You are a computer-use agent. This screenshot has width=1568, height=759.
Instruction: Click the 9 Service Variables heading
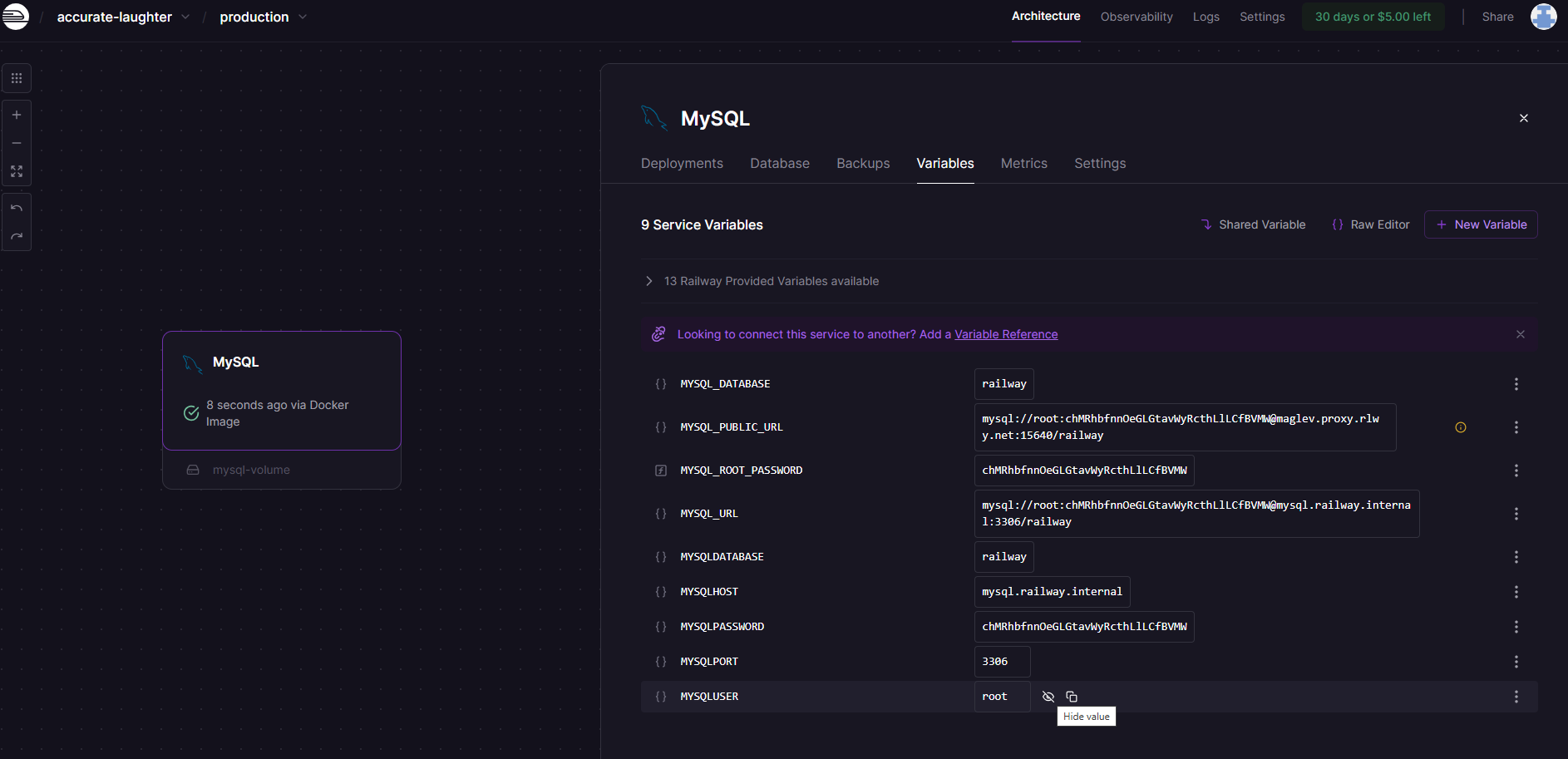[x=702, y=224]
